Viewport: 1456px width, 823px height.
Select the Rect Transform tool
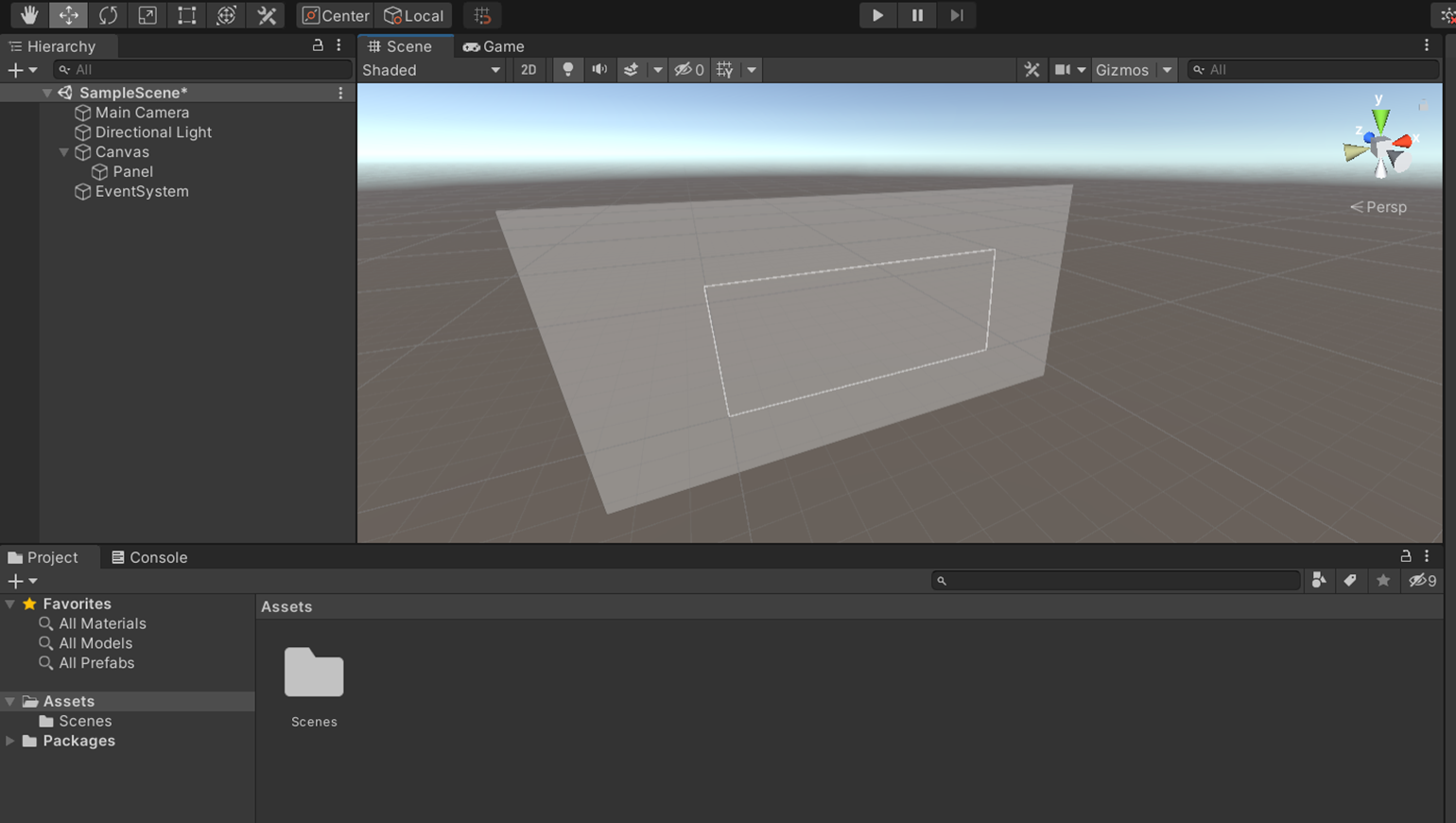point(185,15)
